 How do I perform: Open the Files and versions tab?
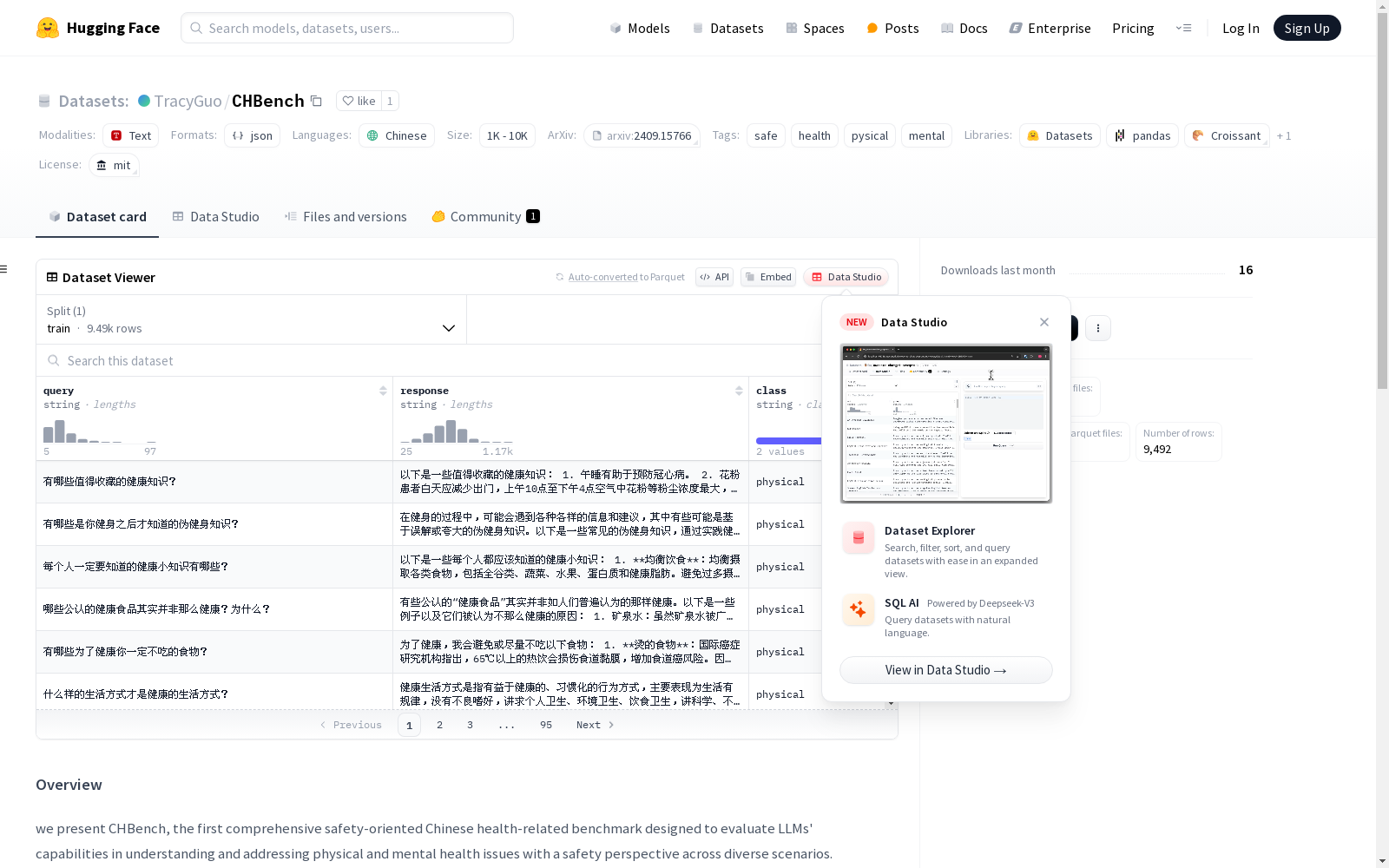click(x=346, y=217)
